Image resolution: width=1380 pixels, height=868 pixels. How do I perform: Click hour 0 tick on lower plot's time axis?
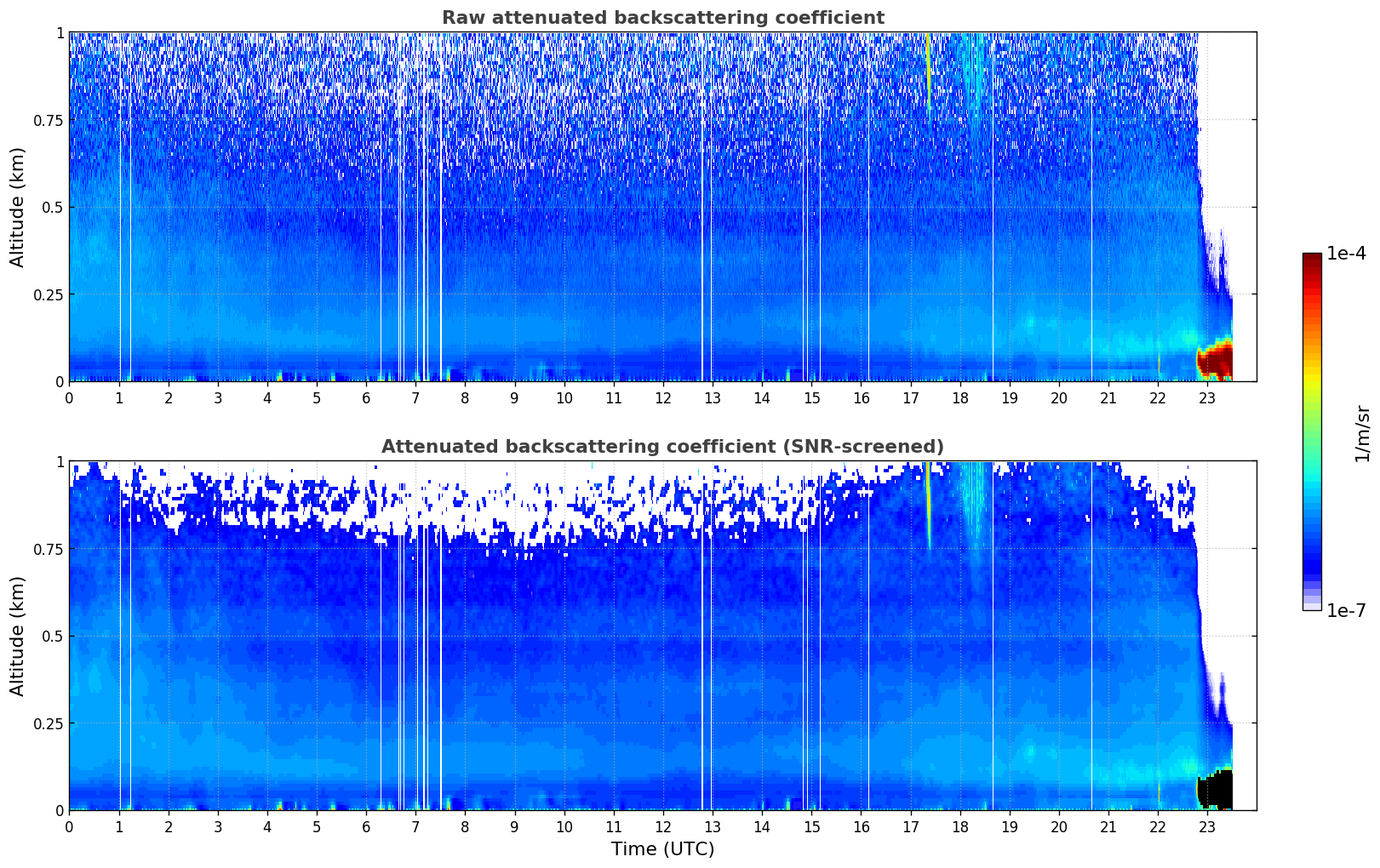pos(69,826)
